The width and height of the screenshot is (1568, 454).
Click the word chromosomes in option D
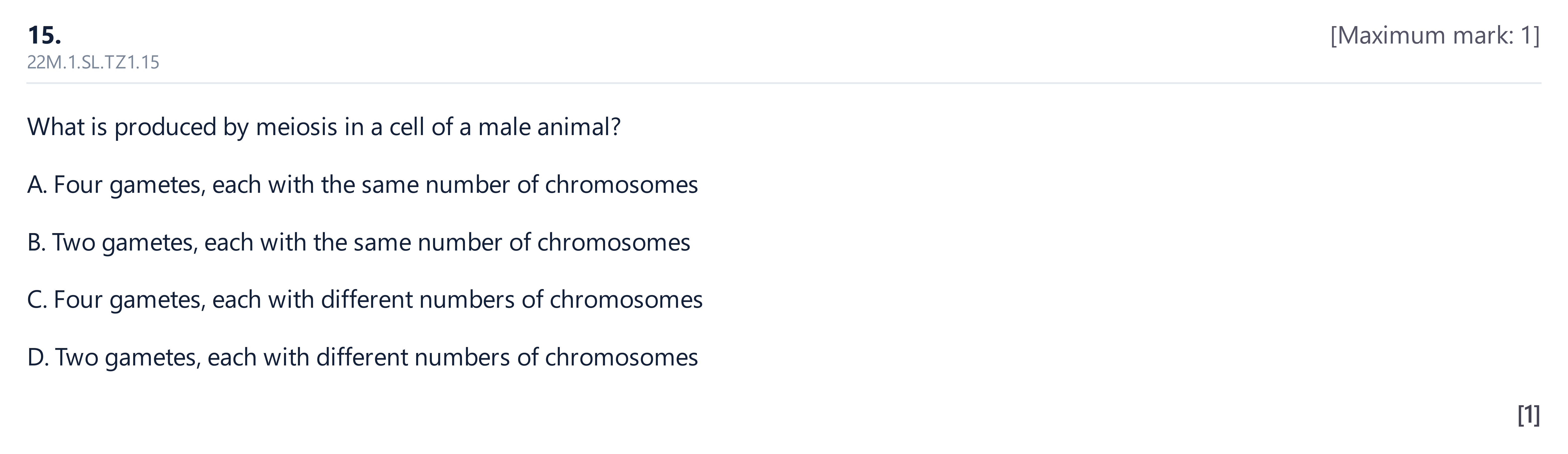point(621,357)
